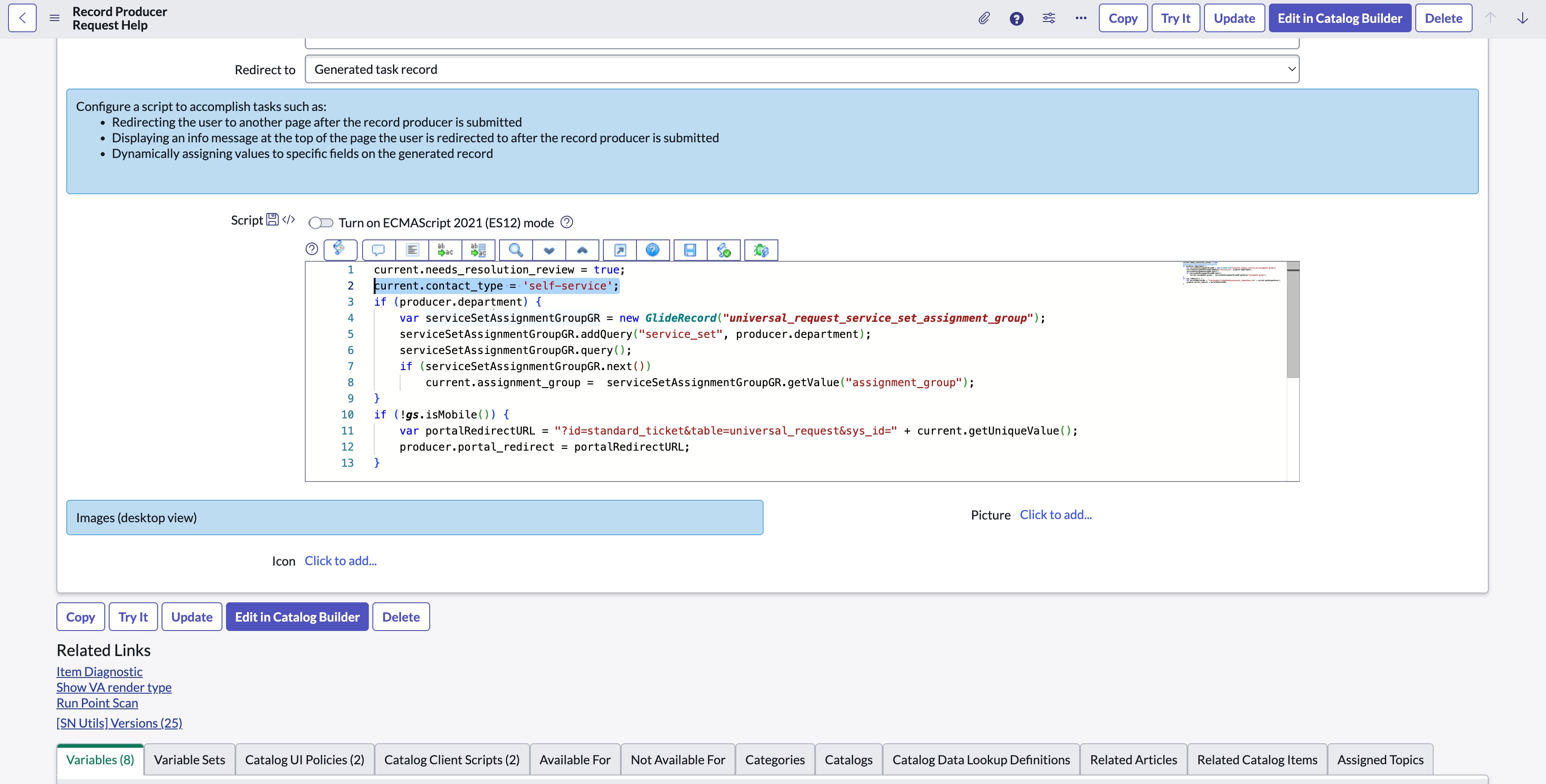Toggle comment icon in script toolbar

pyautogui.click(x=378, y=250)
